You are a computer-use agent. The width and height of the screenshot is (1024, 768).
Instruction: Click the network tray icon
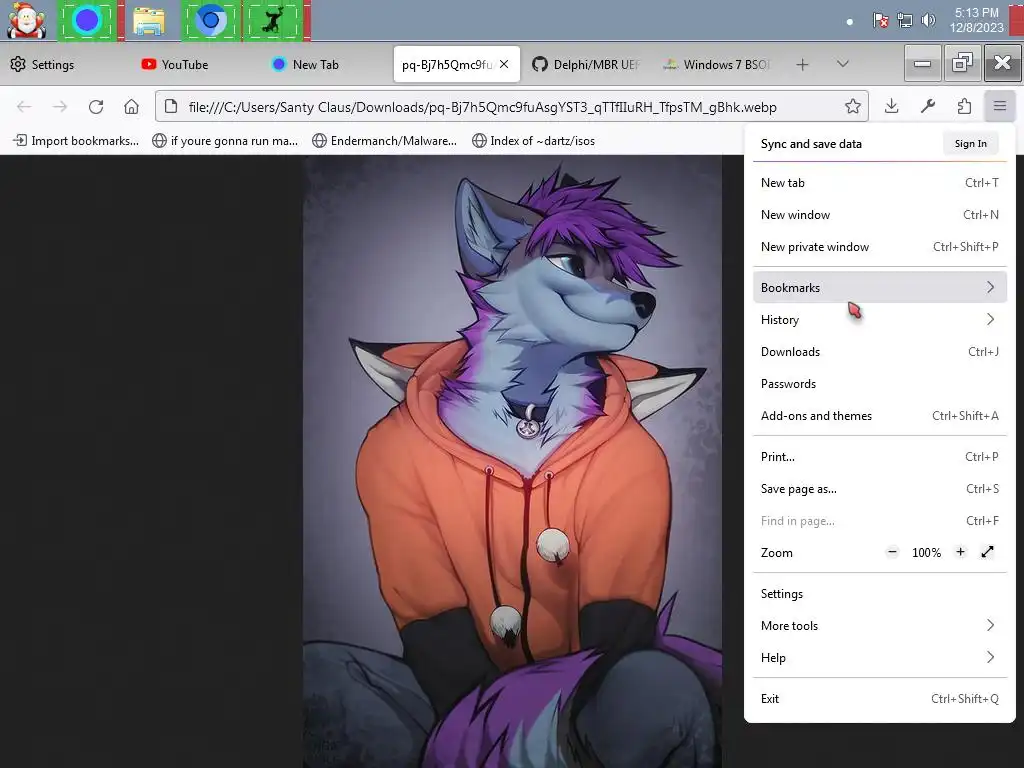tap(904, 20)
